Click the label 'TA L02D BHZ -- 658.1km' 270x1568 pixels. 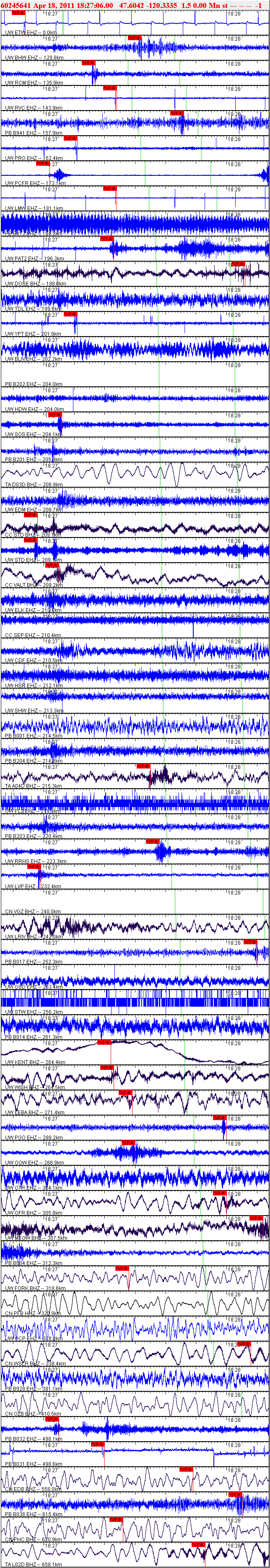tap(34, 1564)
